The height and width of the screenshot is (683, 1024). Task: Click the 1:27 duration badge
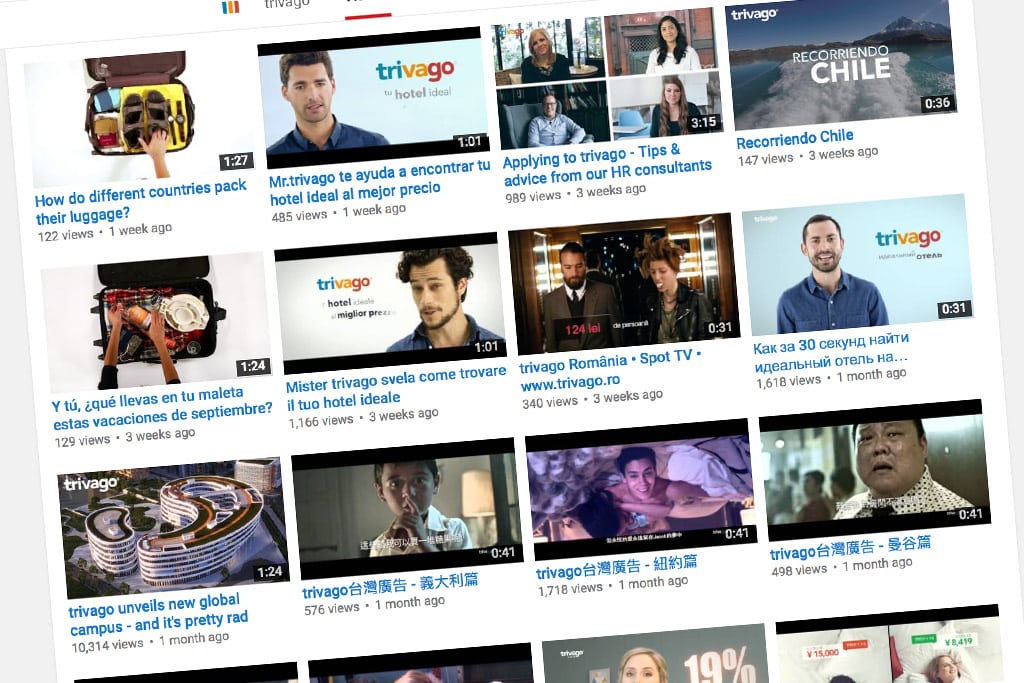point(236,161)
